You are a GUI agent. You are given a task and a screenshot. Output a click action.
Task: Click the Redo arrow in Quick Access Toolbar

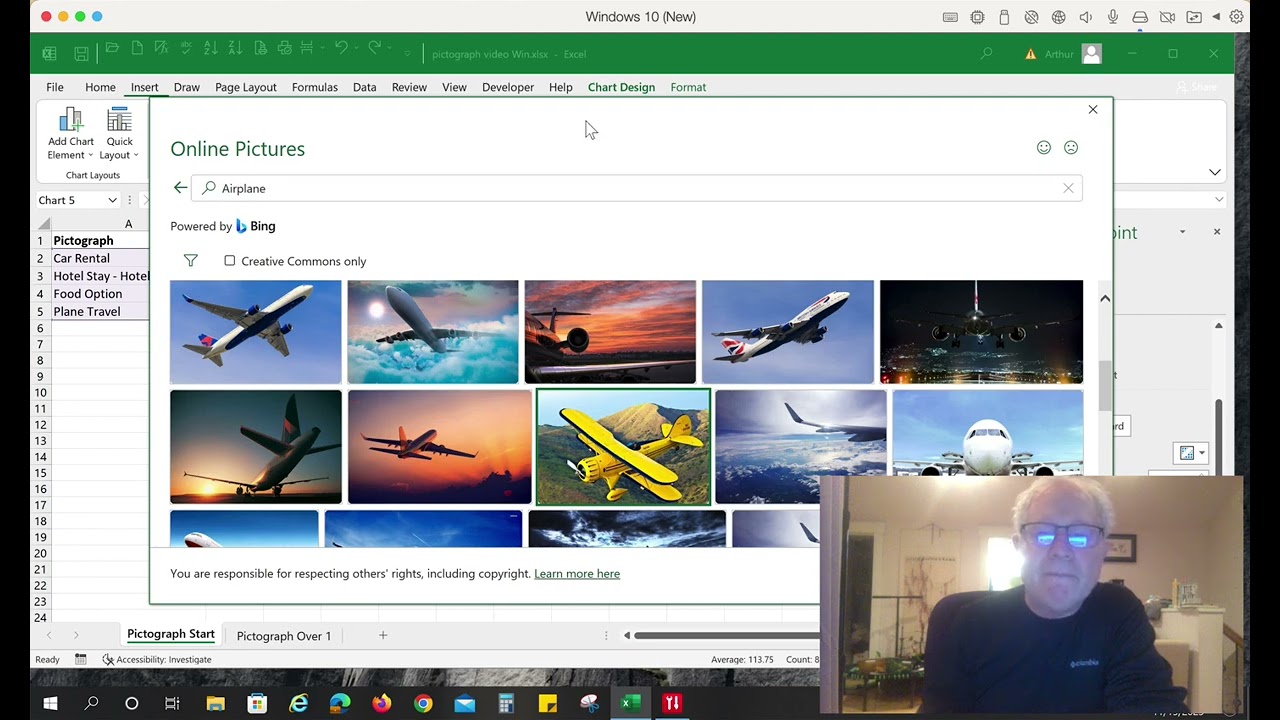coord(374,48)
